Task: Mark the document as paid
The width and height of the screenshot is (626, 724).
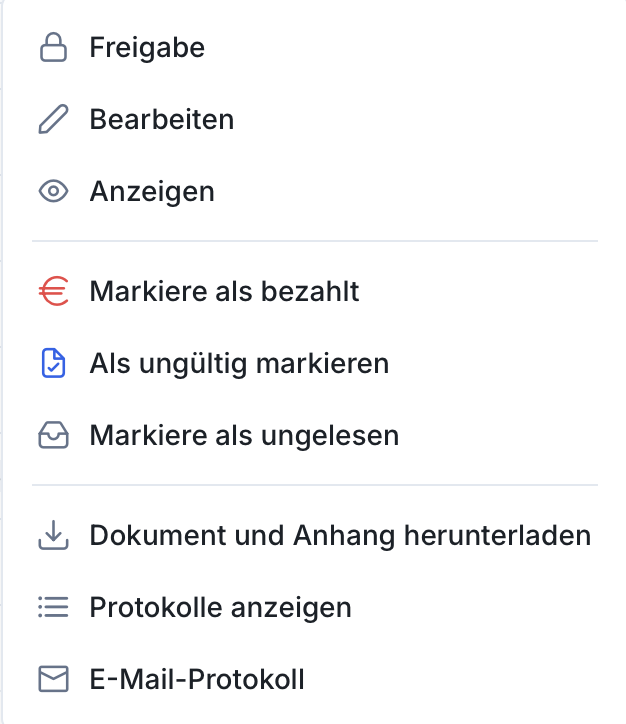Action: tap(224, 292)
